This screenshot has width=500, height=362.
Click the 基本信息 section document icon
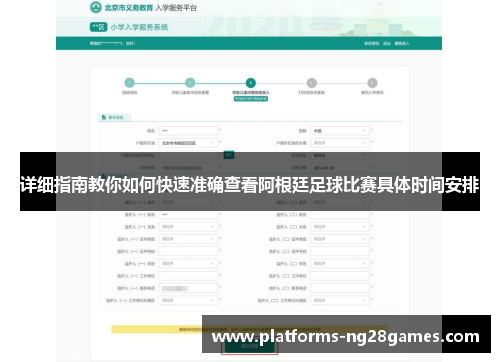tap(104, 117)
